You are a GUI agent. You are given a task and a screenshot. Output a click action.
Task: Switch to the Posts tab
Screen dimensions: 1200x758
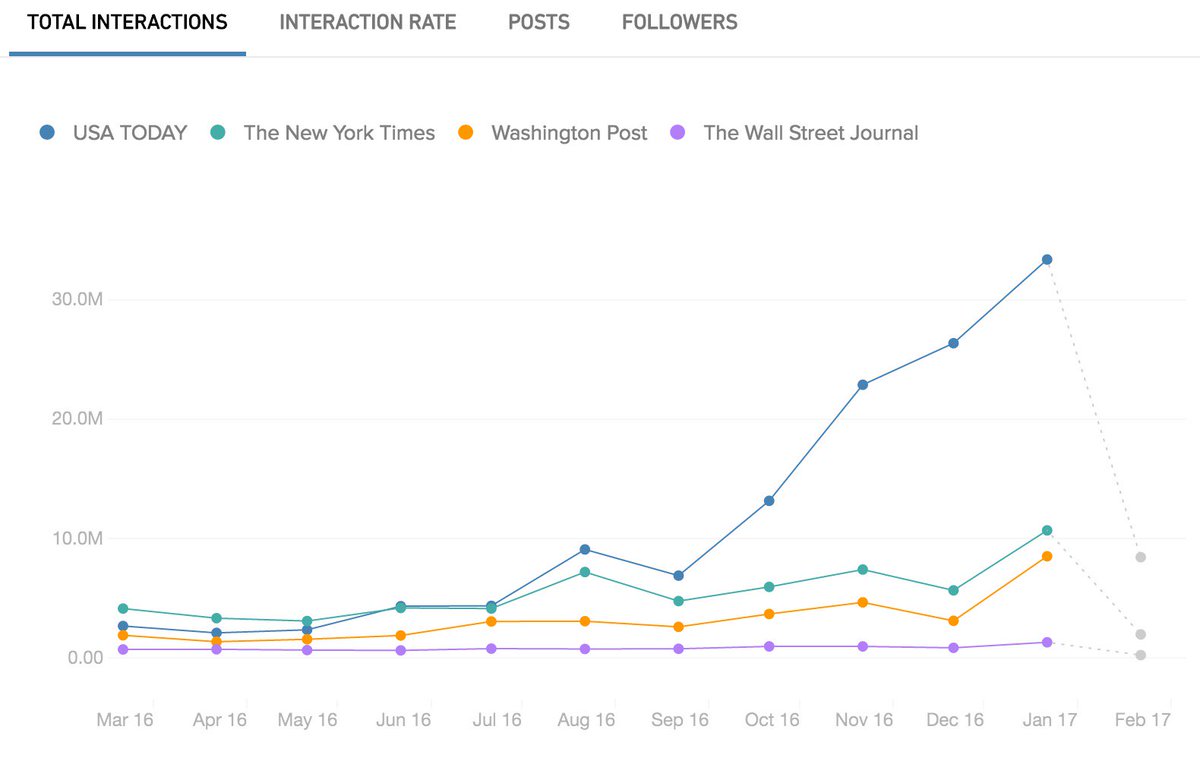(x=539, y=22)
